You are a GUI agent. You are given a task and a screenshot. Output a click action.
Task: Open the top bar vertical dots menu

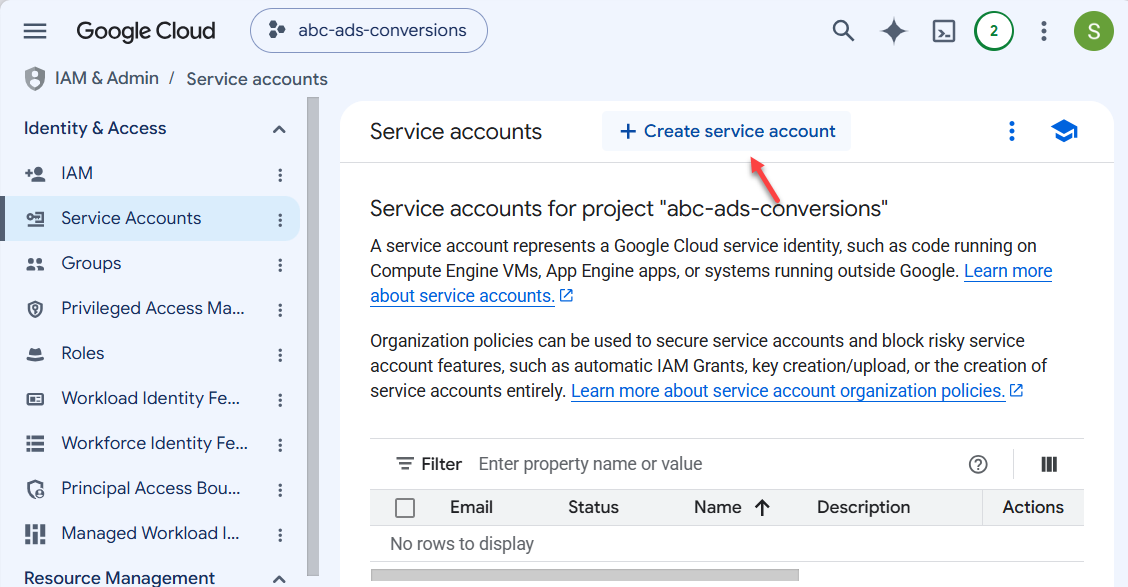(1043, 31)
